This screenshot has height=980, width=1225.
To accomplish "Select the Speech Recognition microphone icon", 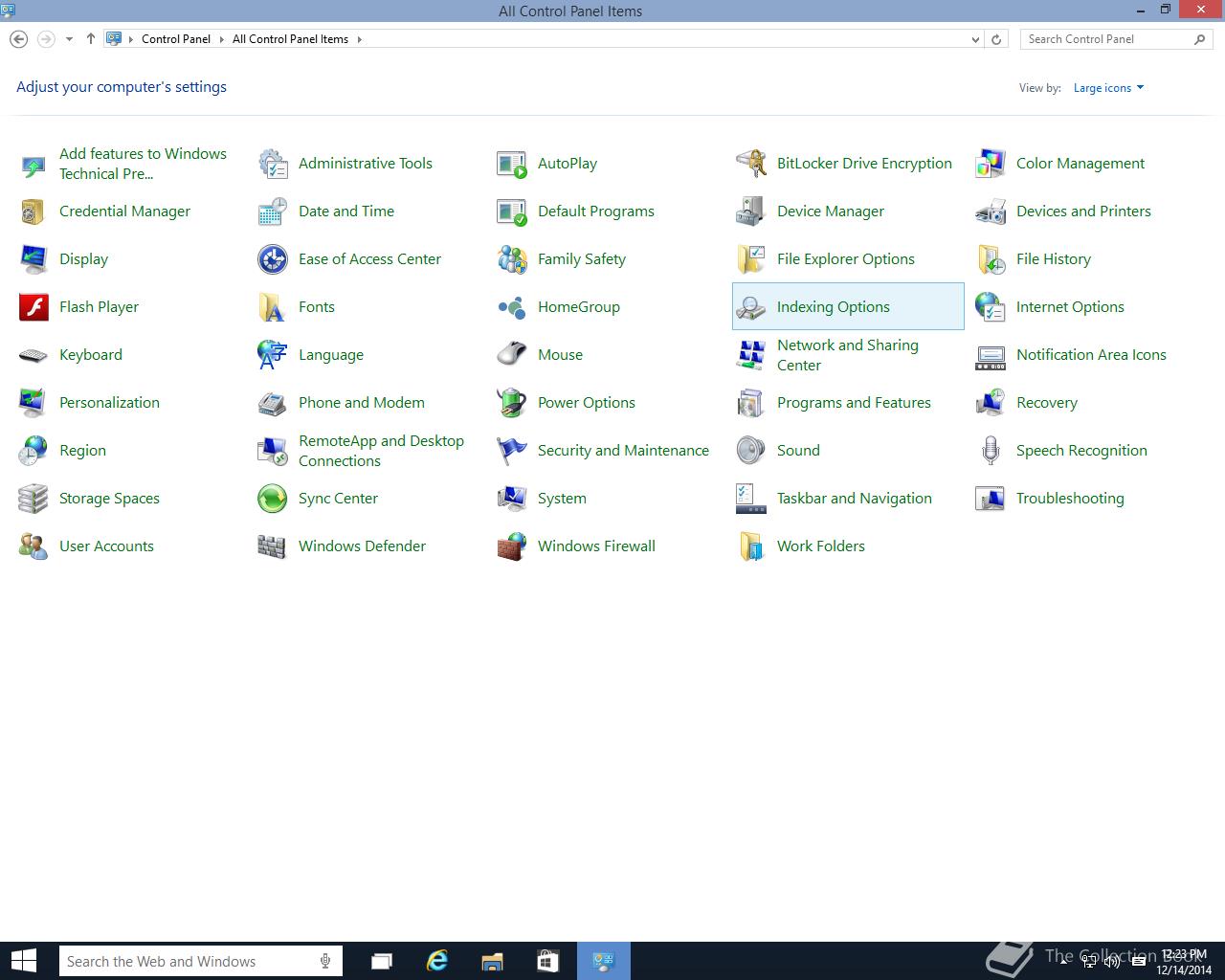I will tap(991, 451).
